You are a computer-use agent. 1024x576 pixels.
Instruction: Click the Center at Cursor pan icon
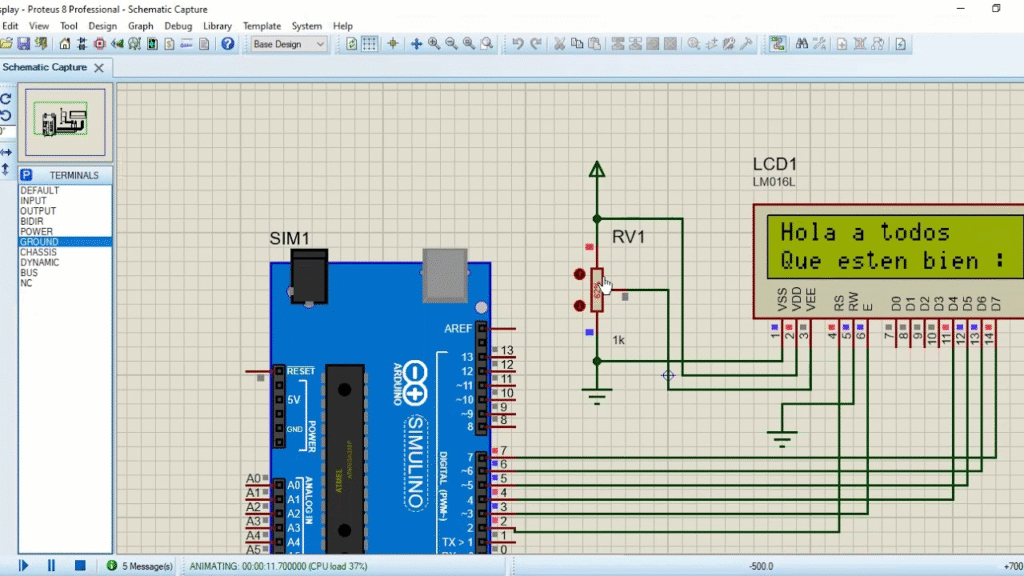[x=416, y=44]
